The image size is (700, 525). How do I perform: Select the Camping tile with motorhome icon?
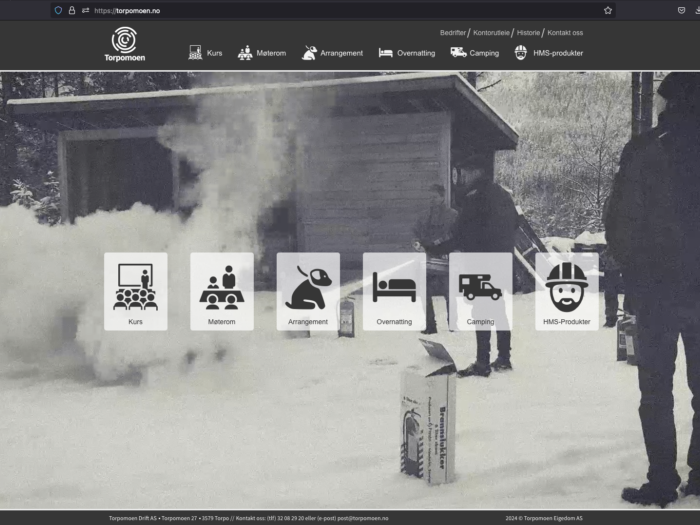pyautogui.click(x=480, y=292)
